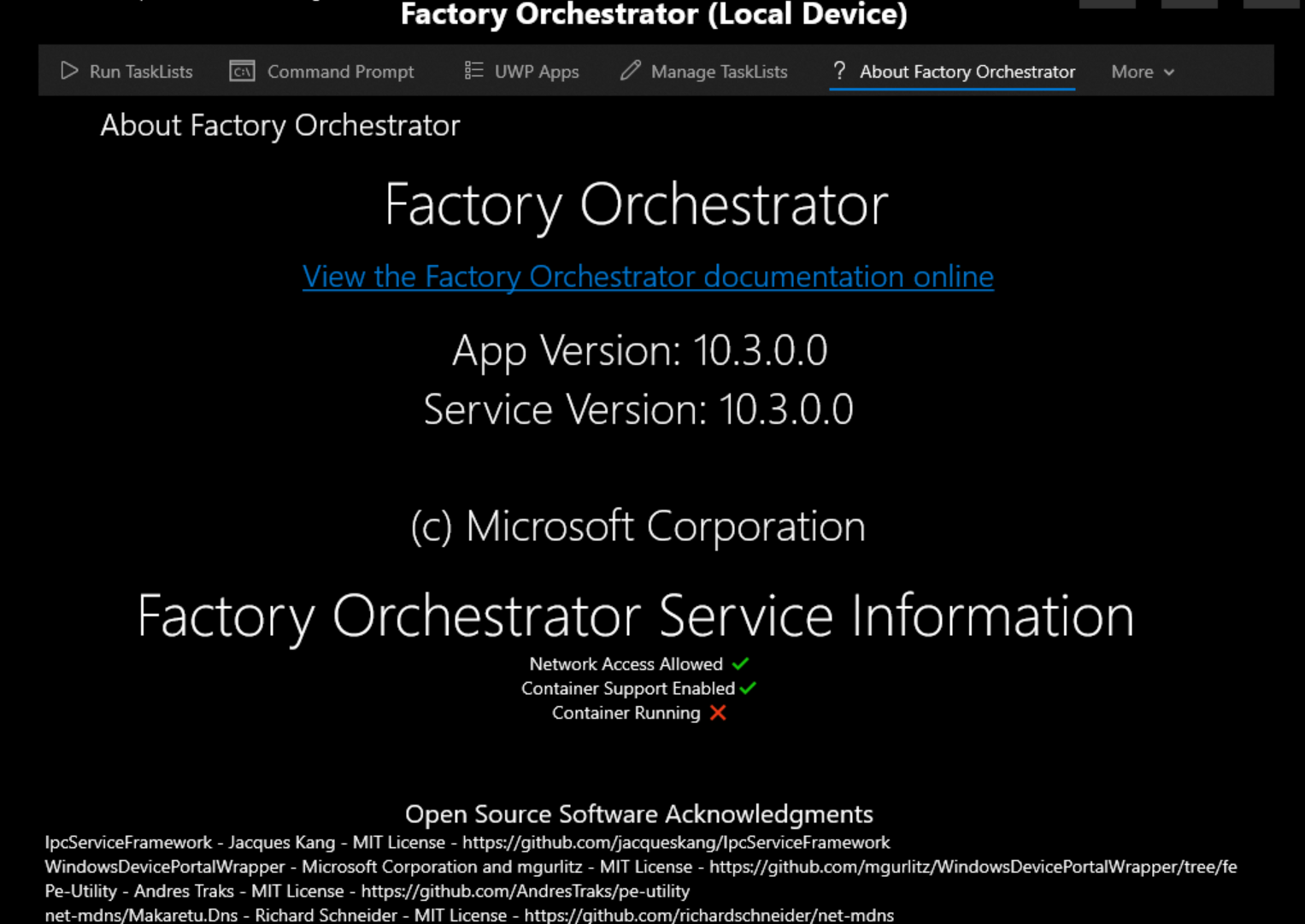Click the Command Prompt console icon
Viewport: 1305px width, 924px height.
coord(242,71)
